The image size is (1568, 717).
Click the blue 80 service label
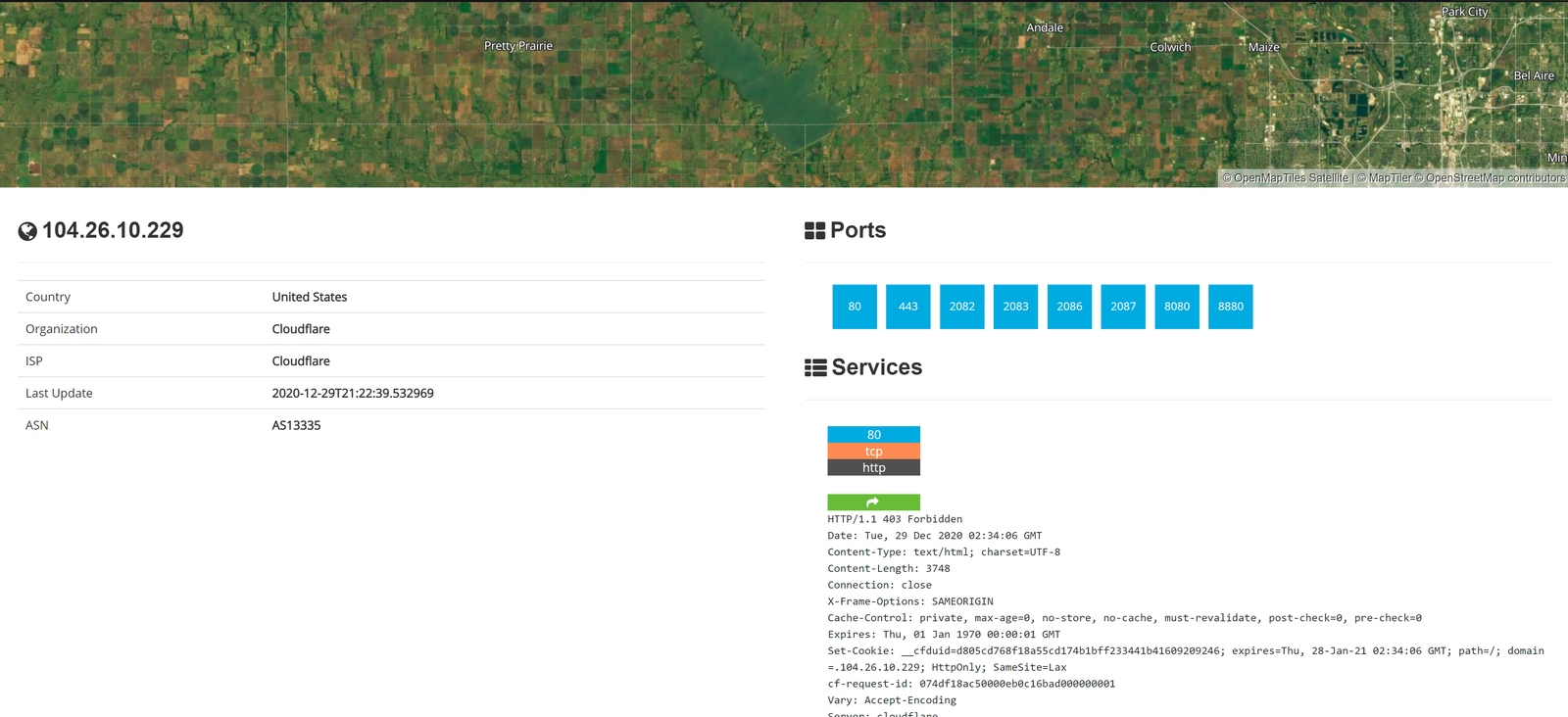tap(873, 435)
